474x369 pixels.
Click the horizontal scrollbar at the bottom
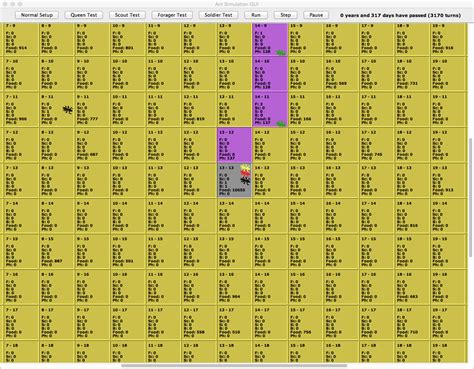[x=234, y=366]
